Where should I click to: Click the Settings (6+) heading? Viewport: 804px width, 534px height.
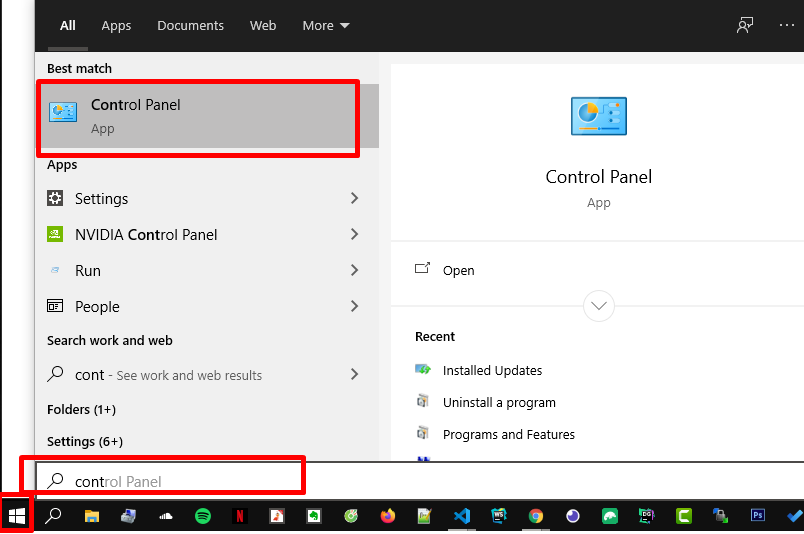[85, 441]
